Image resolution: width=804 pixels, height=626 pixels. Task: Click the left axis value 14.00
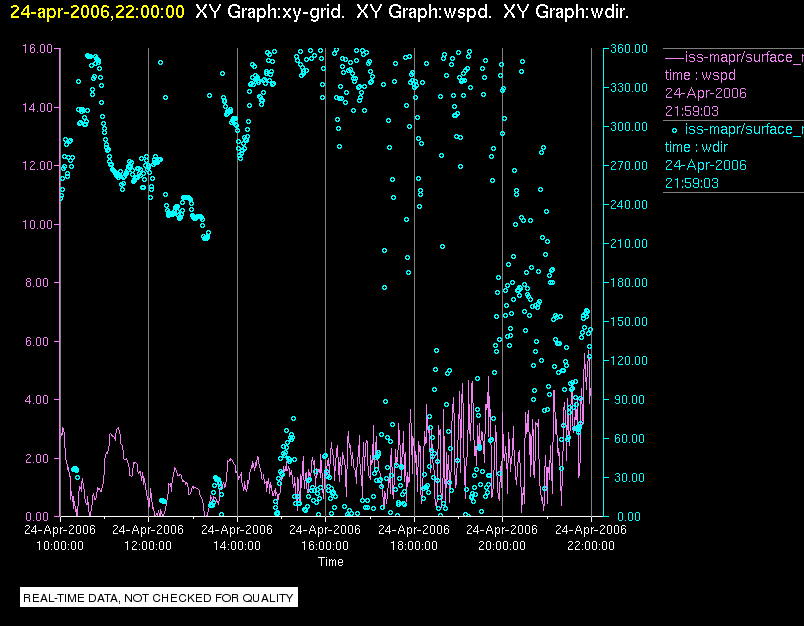[x=37, y=108]
